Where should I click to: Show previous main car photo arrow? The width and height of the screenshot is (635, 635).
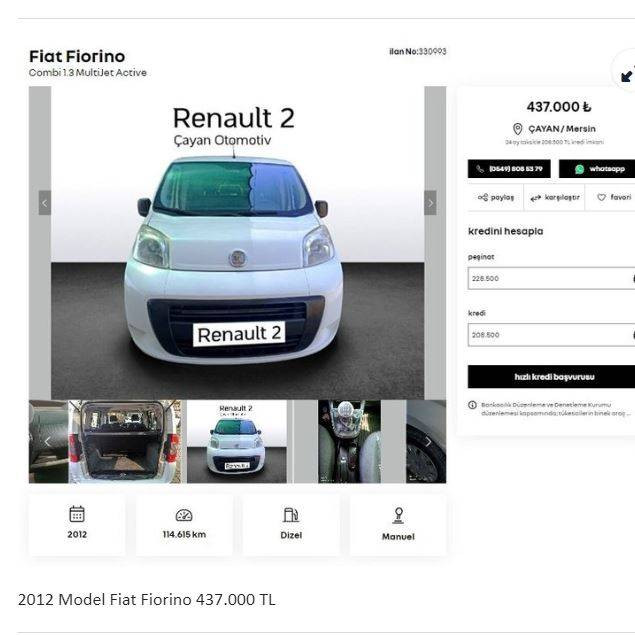pyautogui.click(x=45, y=203)
